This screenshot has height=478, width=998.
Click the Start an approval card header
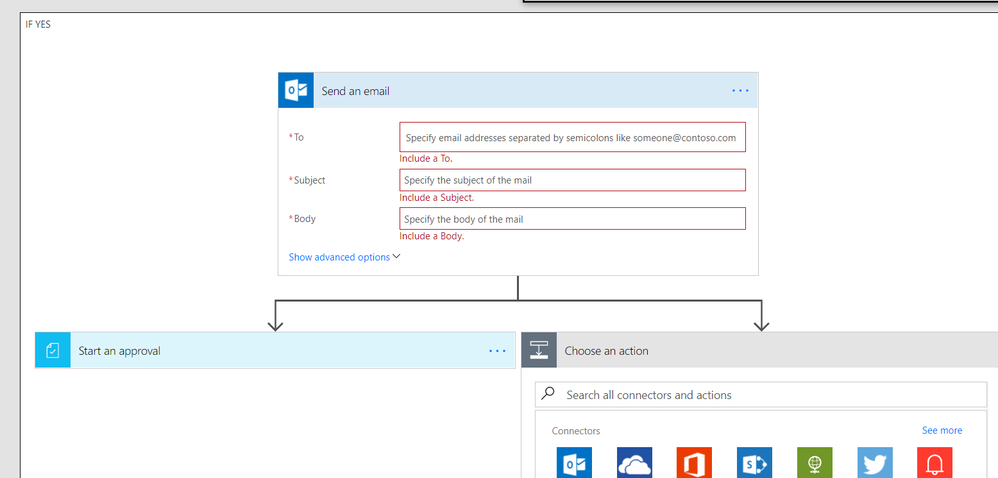(275, 350)
